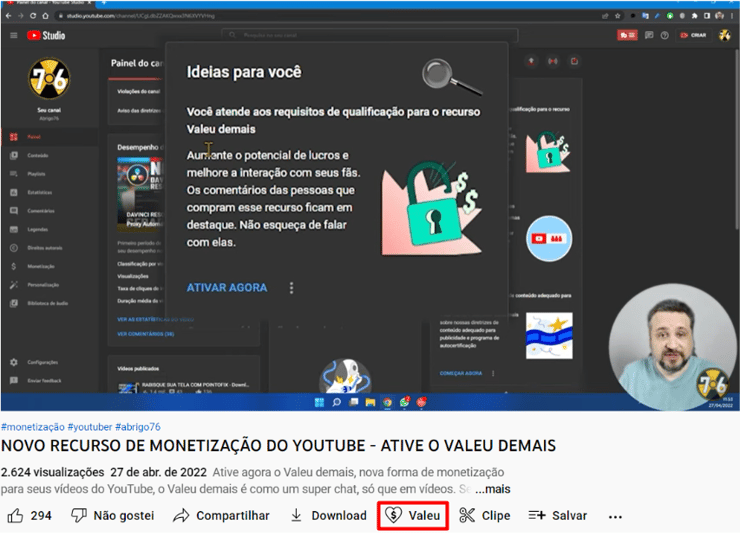Reload the page with the browser refresh icon
Viewport: 740px width, 537px height.
tap(33, 16)
